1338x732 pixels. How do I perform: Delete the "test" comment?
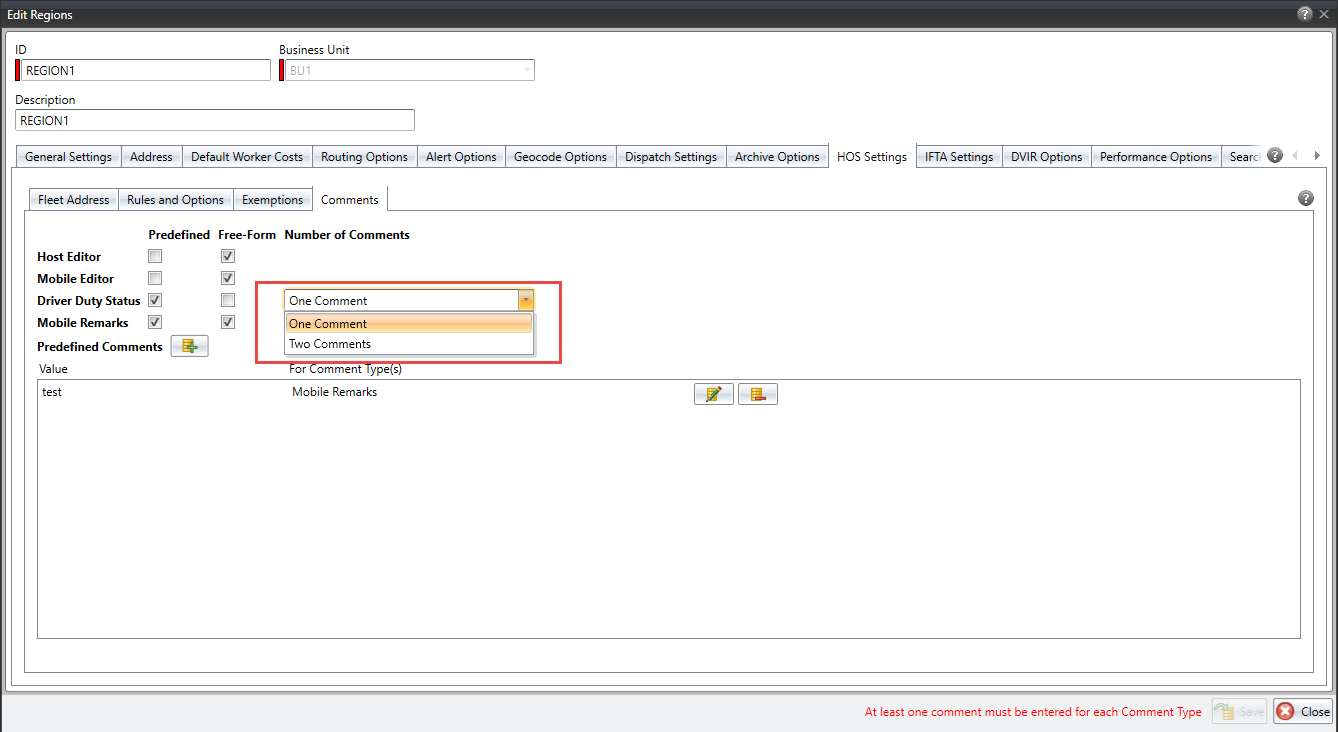tap(757, 393)
